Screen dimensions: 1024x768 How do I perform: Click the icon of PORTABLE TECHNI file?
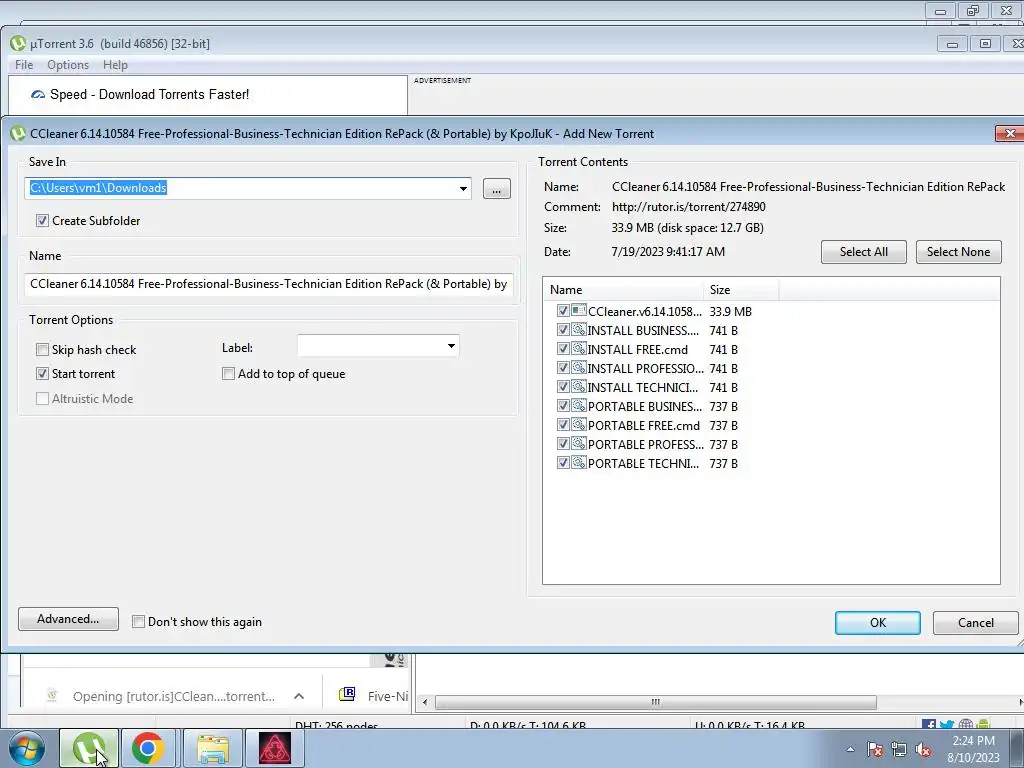coord(579,462)
